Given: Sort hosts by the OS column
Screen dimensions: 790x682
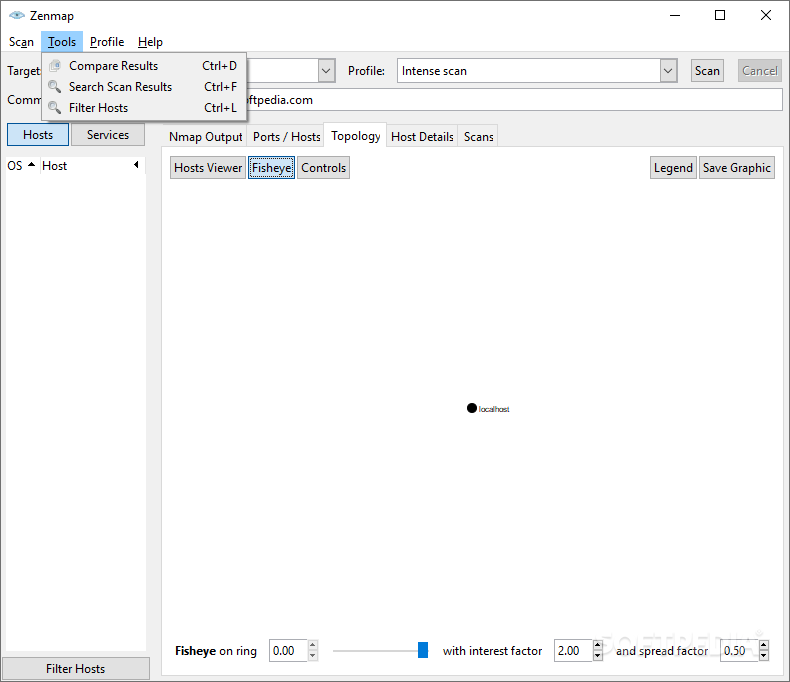Looking at the screenshot, I should [x=21, y=166].
